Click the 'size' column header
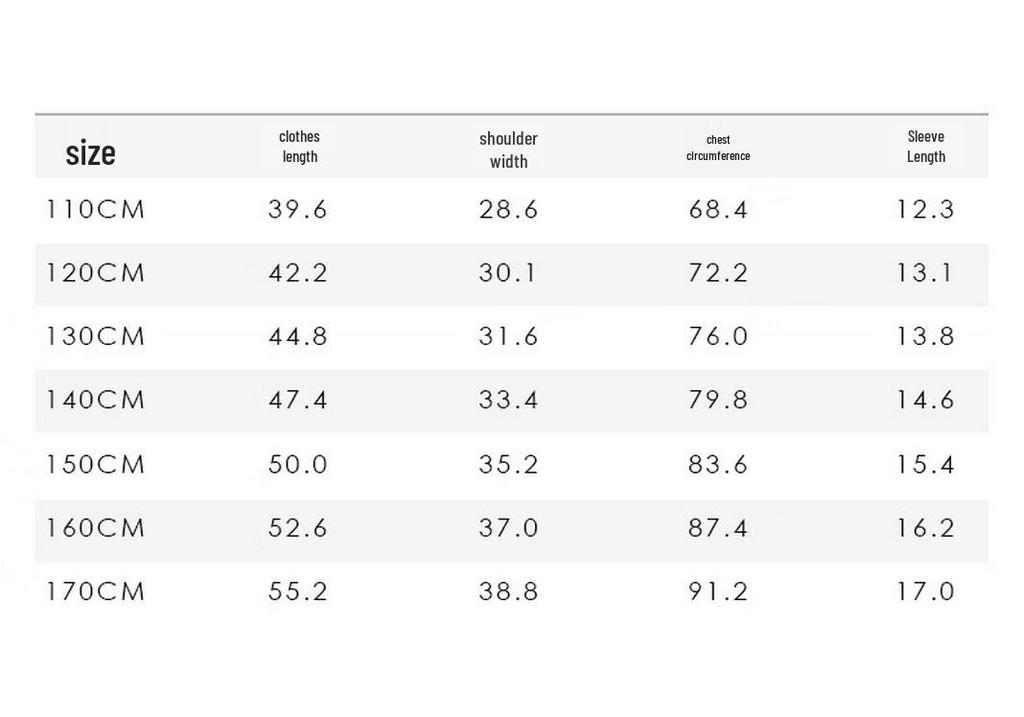 (x=90, y=153)
